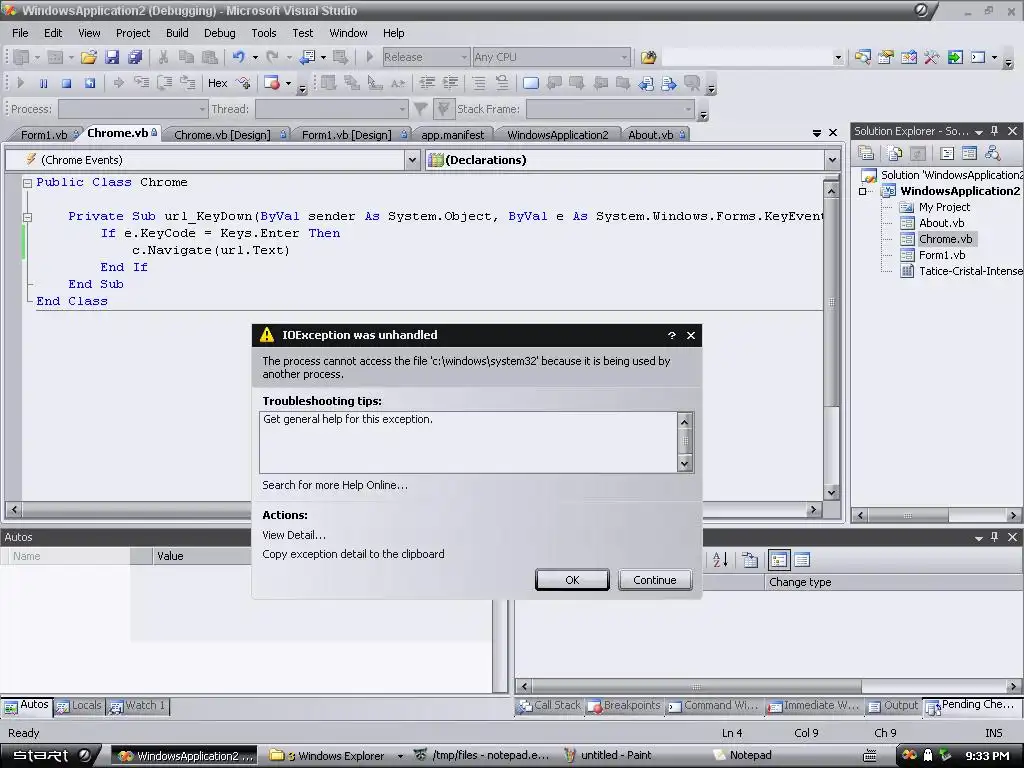Click OK in the IOException dialog
Image resolution: width=1024 pixels, height=768 pixels.
[572, 580]
